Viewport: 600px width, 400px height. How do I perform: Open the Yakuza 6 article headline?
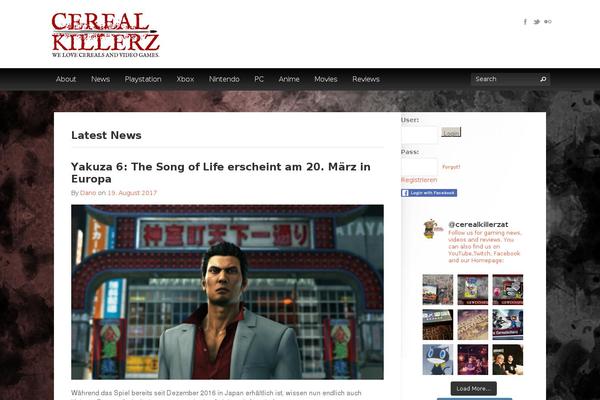click(220, 173)
